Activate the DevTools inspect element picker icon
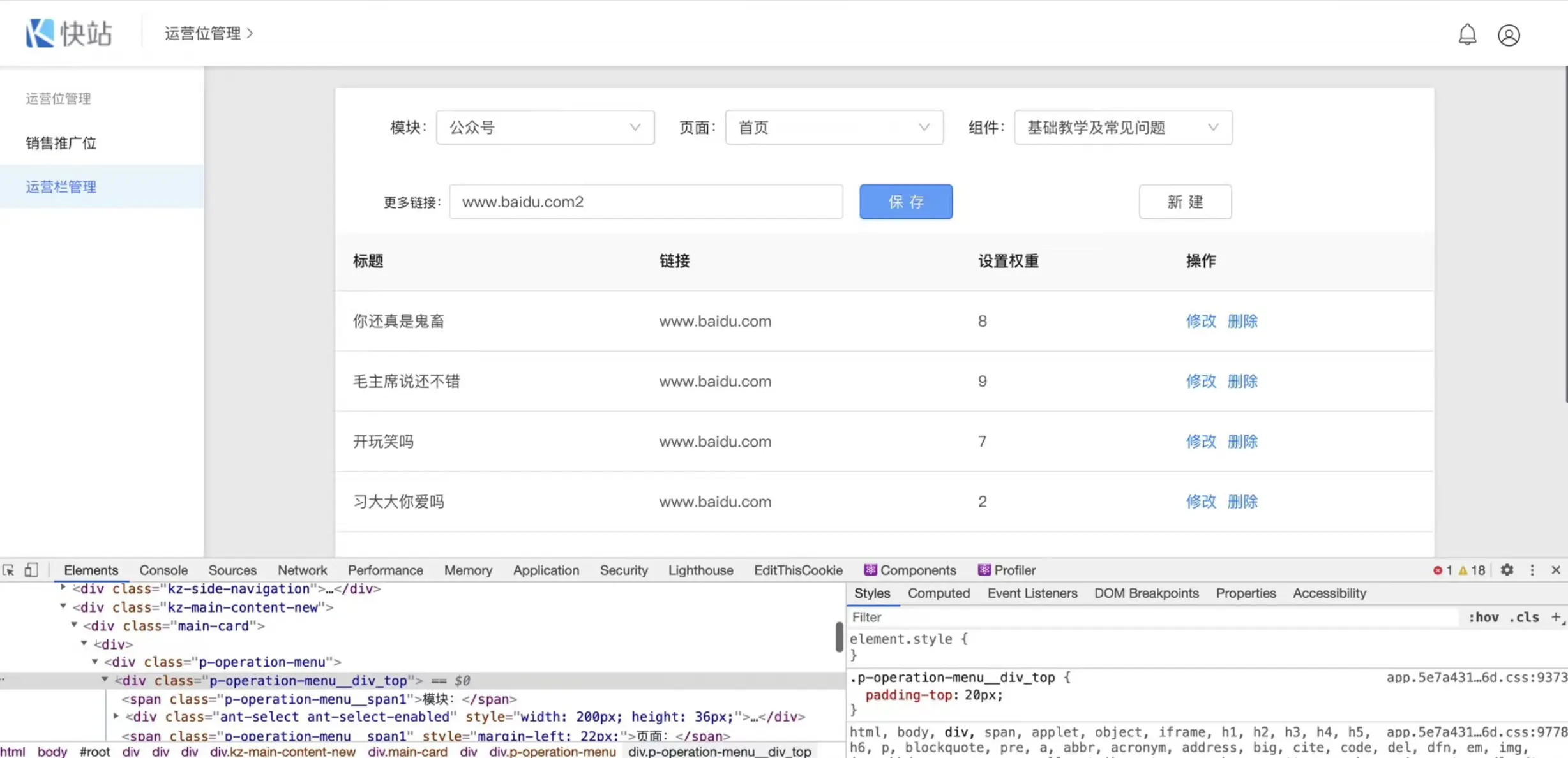The height and width of the screenshot is (758, 1568). [9, 570]
